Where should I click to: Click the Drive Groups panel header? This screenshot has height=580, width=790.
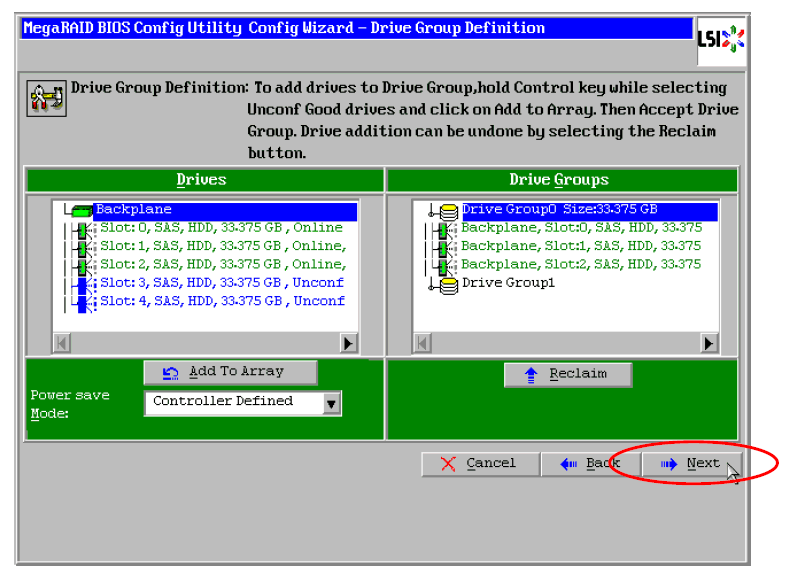[562, 180]
